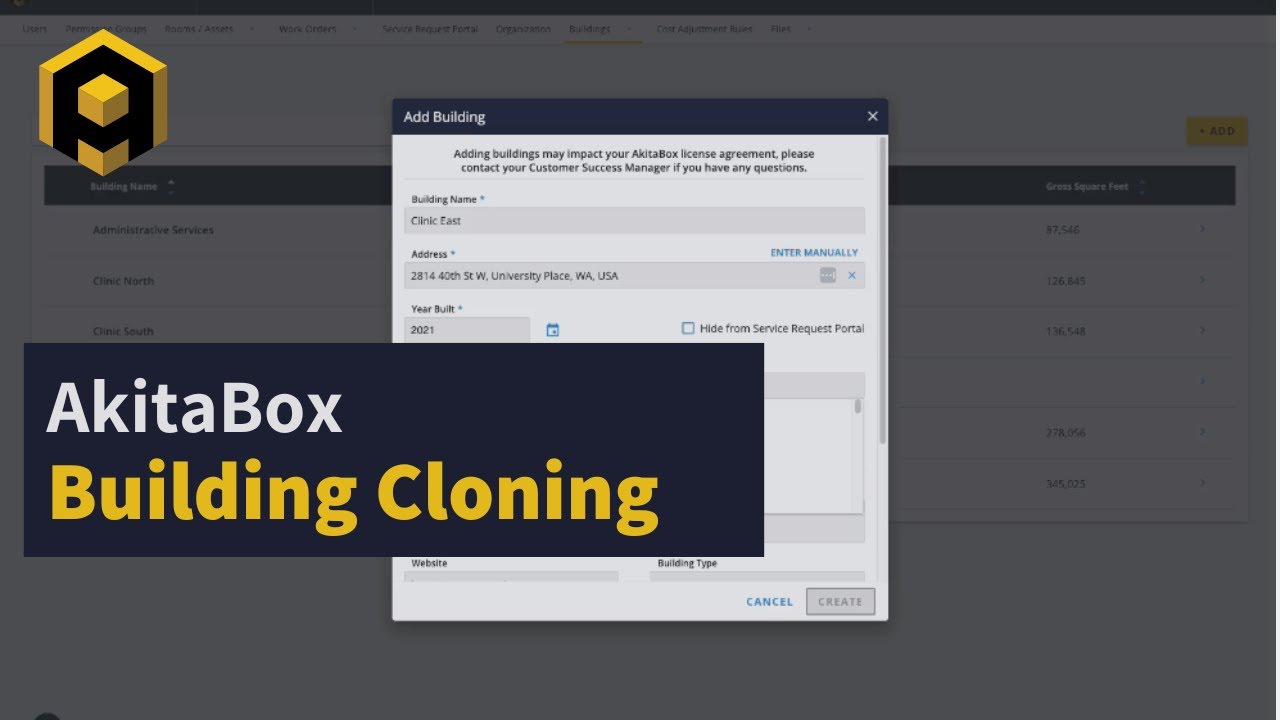The width and height of the screenshot is (1280, 720).
Task: Open the Files tab
Action: (781, 29)
